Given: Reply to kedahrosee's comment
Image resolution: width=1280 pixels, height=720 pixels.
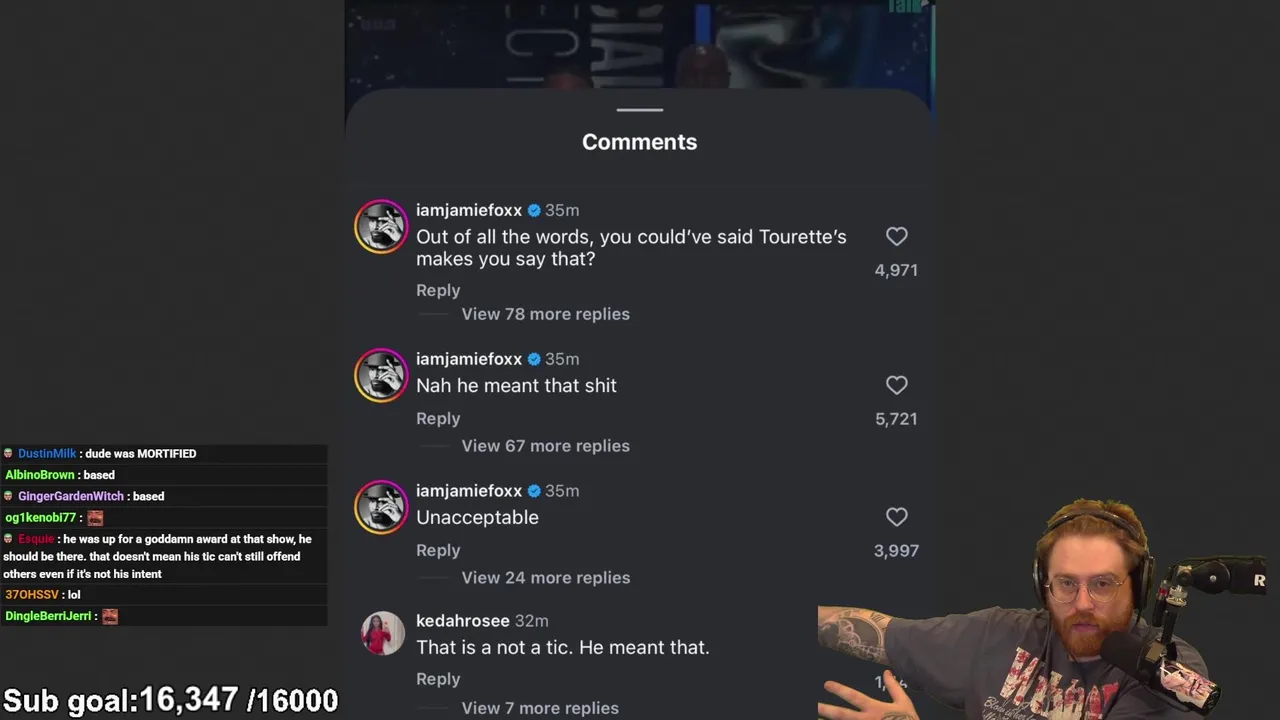Looking at the screenshot, I should tap(438, 679).
